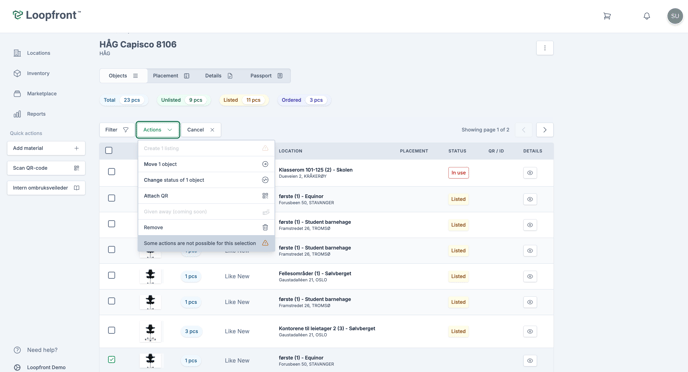Open Loopfront Demo organization entry

click(39, 368)
